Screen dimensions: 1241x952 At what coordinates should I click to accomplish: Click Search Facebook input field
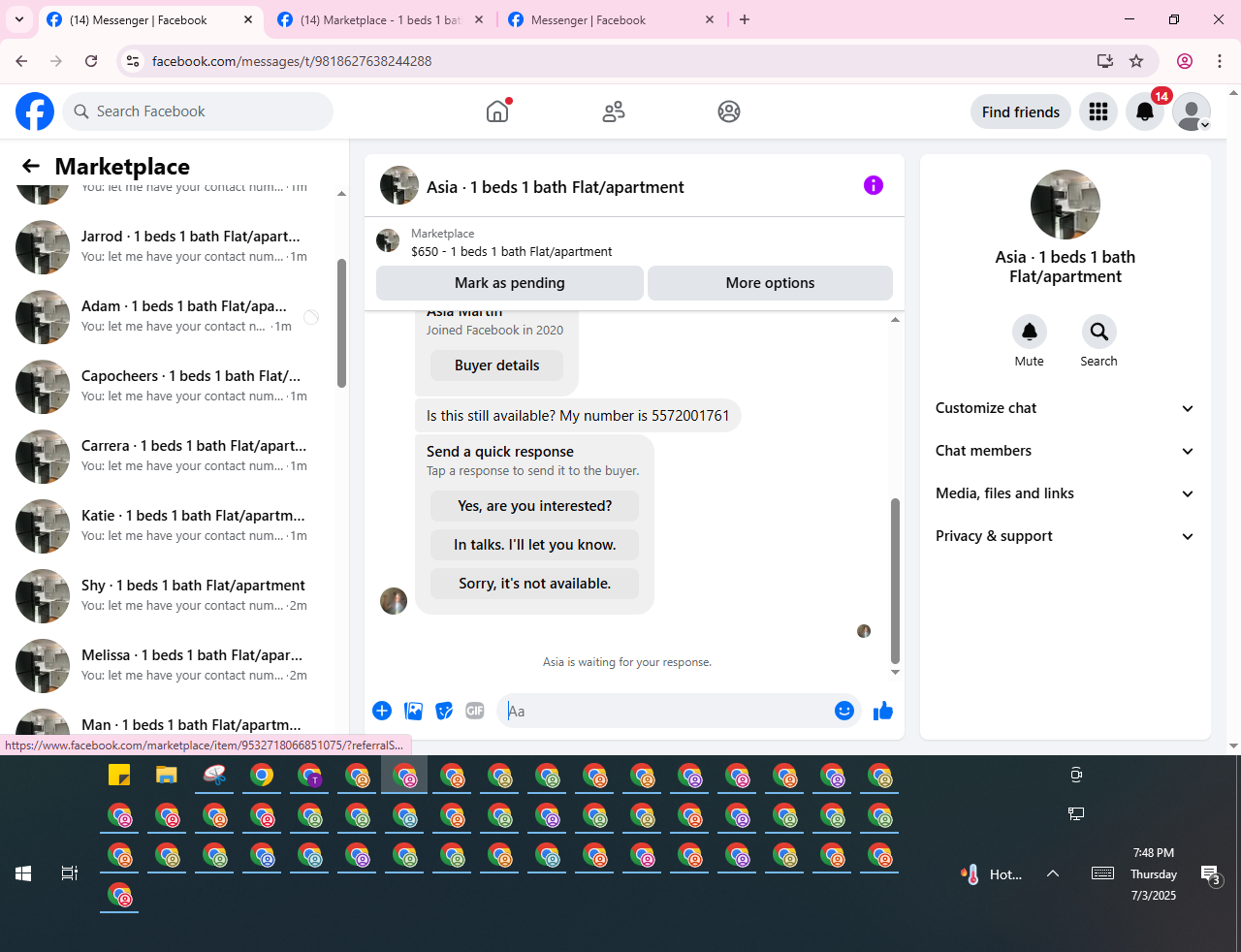coord(198,111)
